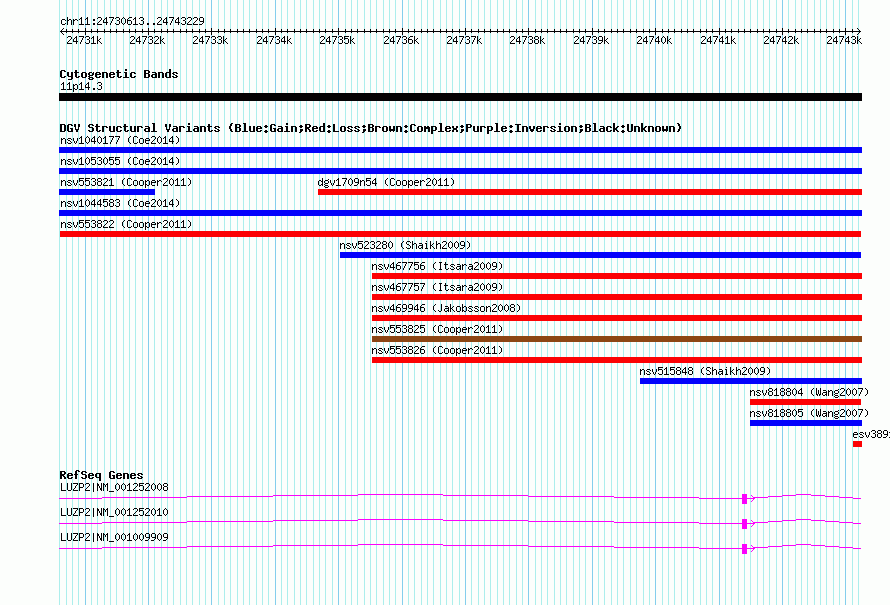Click the LUZP2|NM_001009909 gene label
890x605 pixels.
click(114, 537)
